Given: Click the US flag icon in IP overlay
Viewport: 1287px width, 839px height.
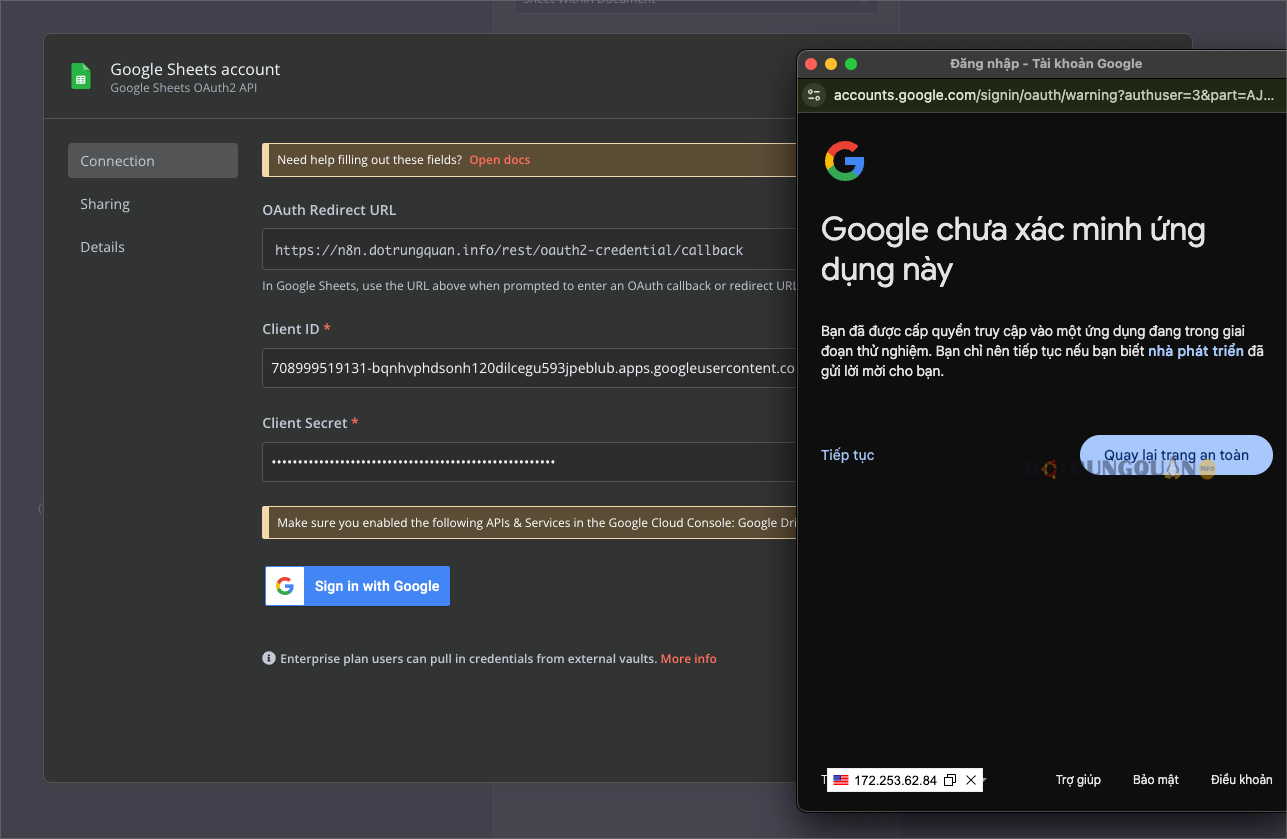Looking at the screenshot, I should click(841, 780).
